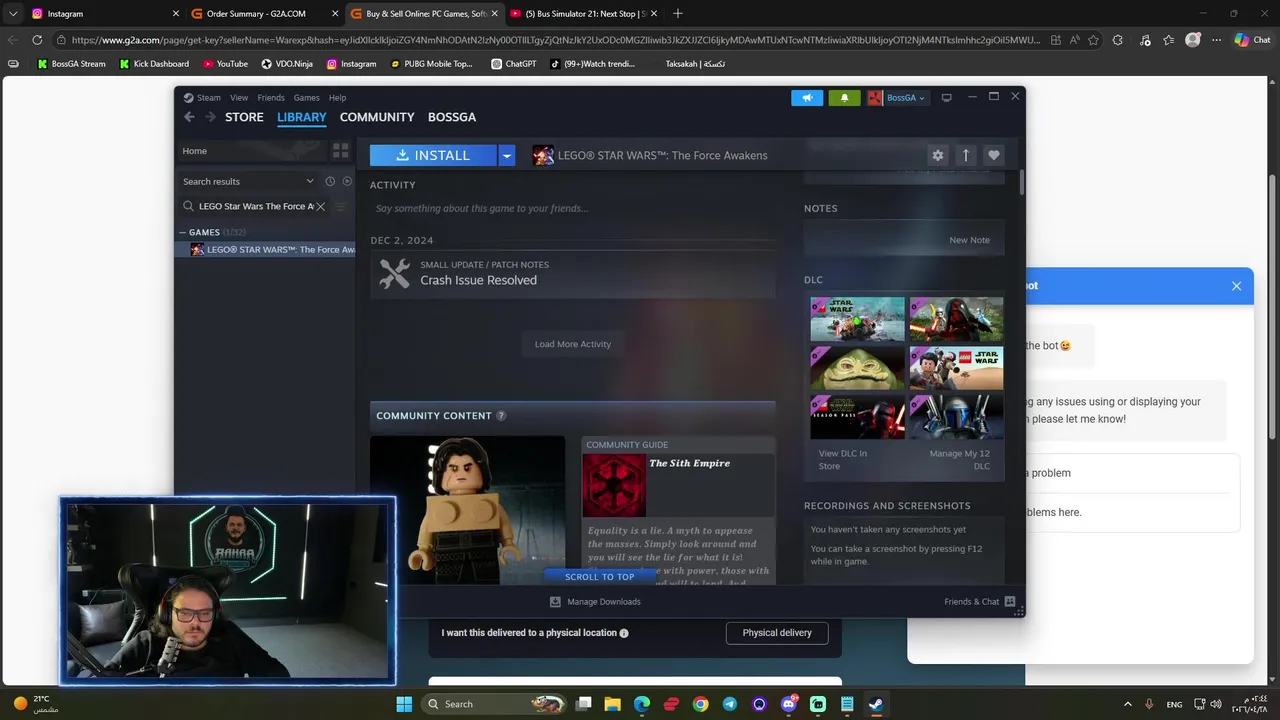Switch library to grid collections view icon
This screenshot has width=1280, height=720.
click(x=340, y=151)
